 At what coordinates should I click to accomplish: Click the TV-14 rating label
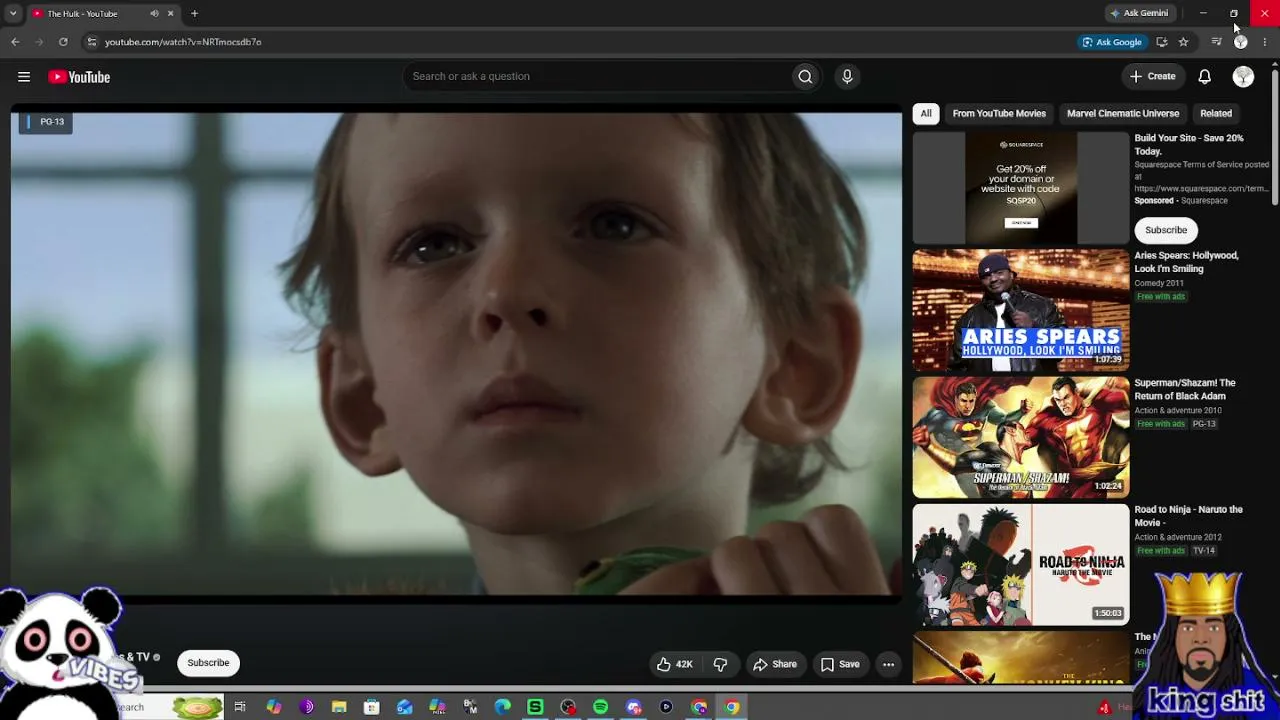(x=1204, y=551)
